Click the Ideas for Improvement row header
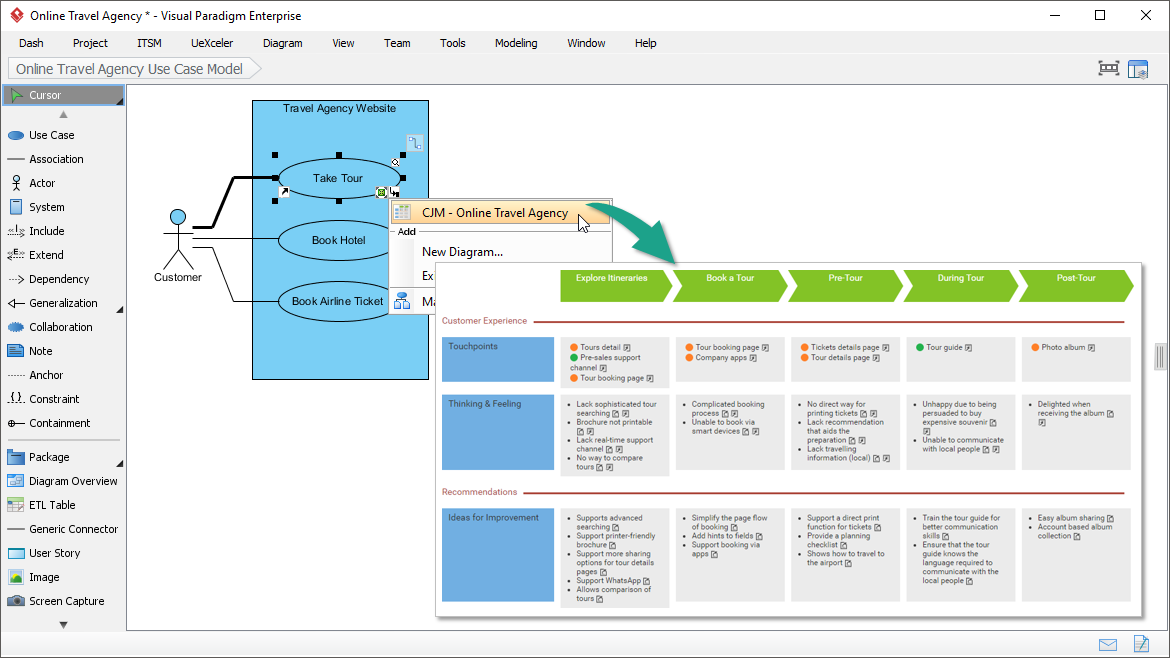 [x=498, y=555]
